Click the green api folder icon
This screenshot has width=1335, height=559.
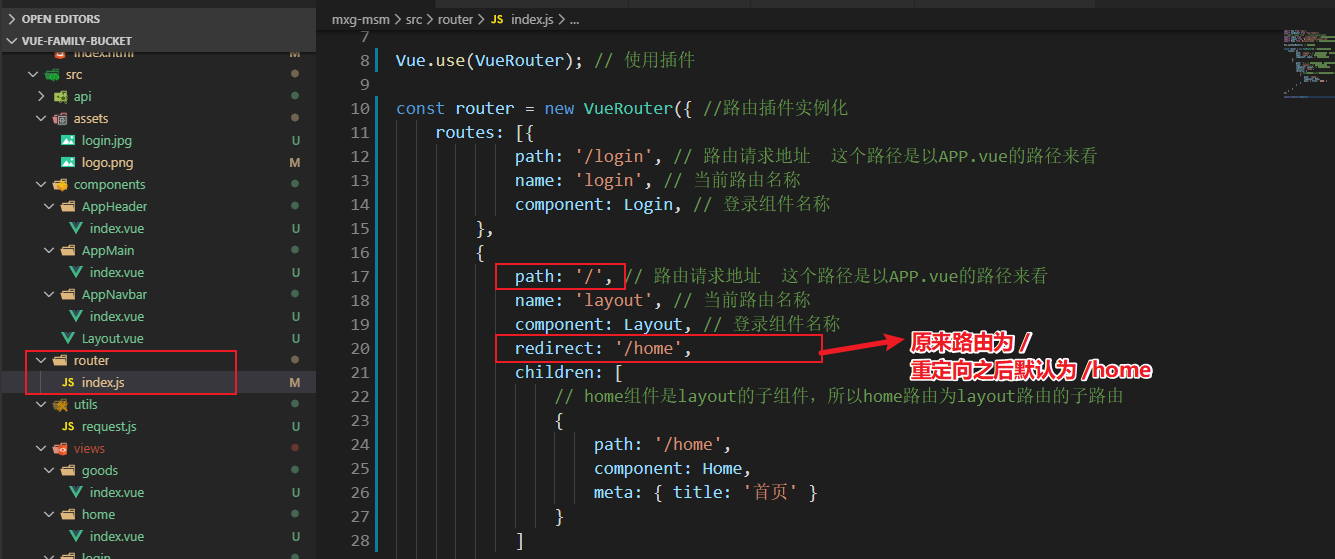pyautogui.click(x=61, y=97)
